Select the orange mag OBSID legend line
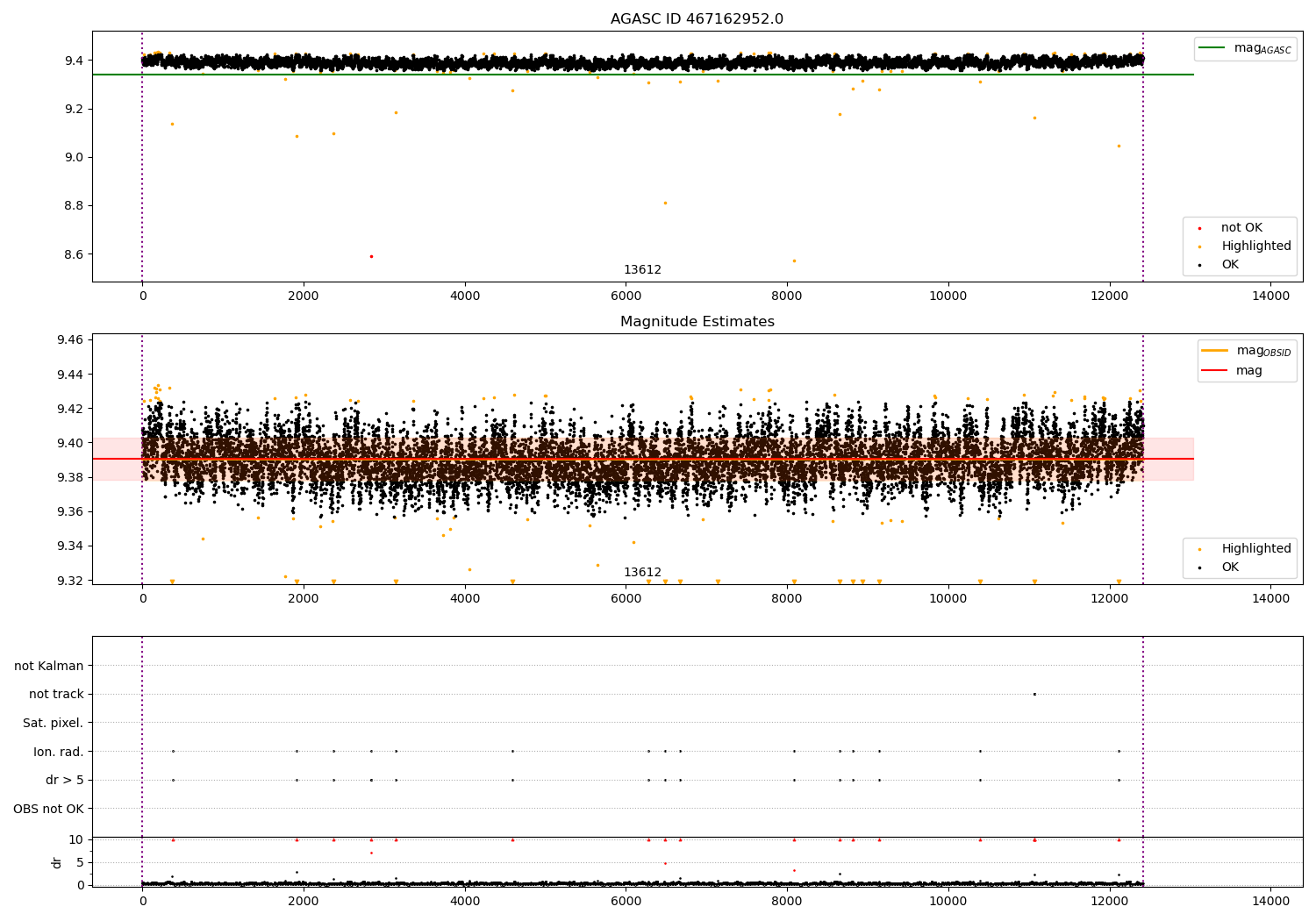The width and height of the screenshot is (1316, 921). pyautogui.click(x=1216, y=351)
